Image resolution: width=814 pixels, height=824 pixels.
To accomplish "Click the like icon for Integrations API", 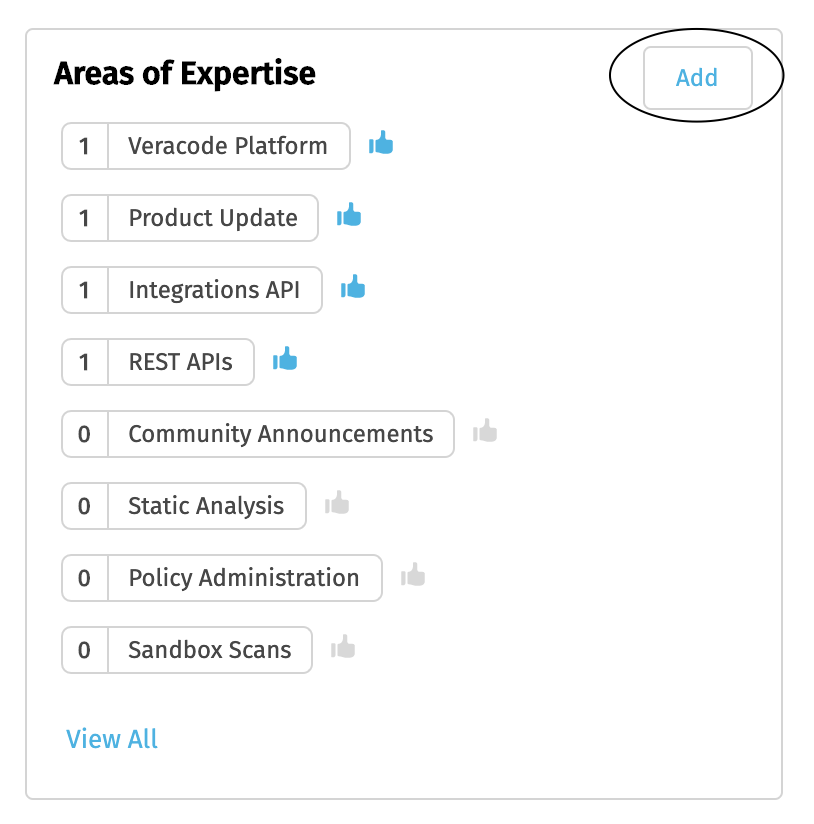I will click(352, 287).
